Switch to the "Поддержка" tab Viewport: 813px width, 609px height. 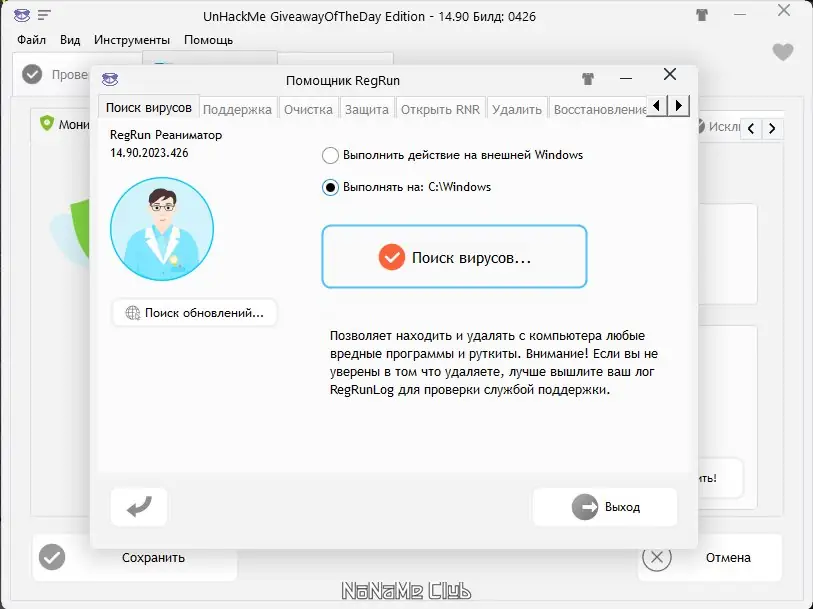(x=237, y=109)
